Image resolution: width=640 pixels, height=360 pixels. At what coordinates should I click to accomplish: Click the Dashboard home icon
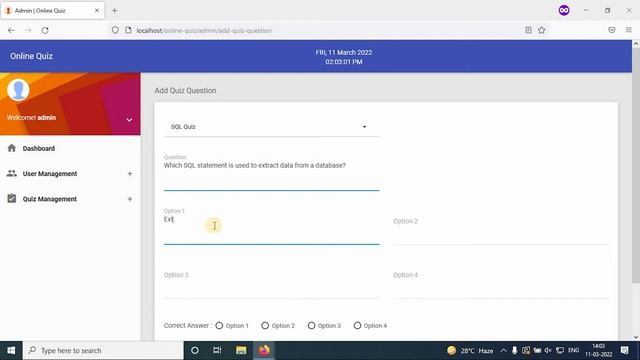(11, 148)
